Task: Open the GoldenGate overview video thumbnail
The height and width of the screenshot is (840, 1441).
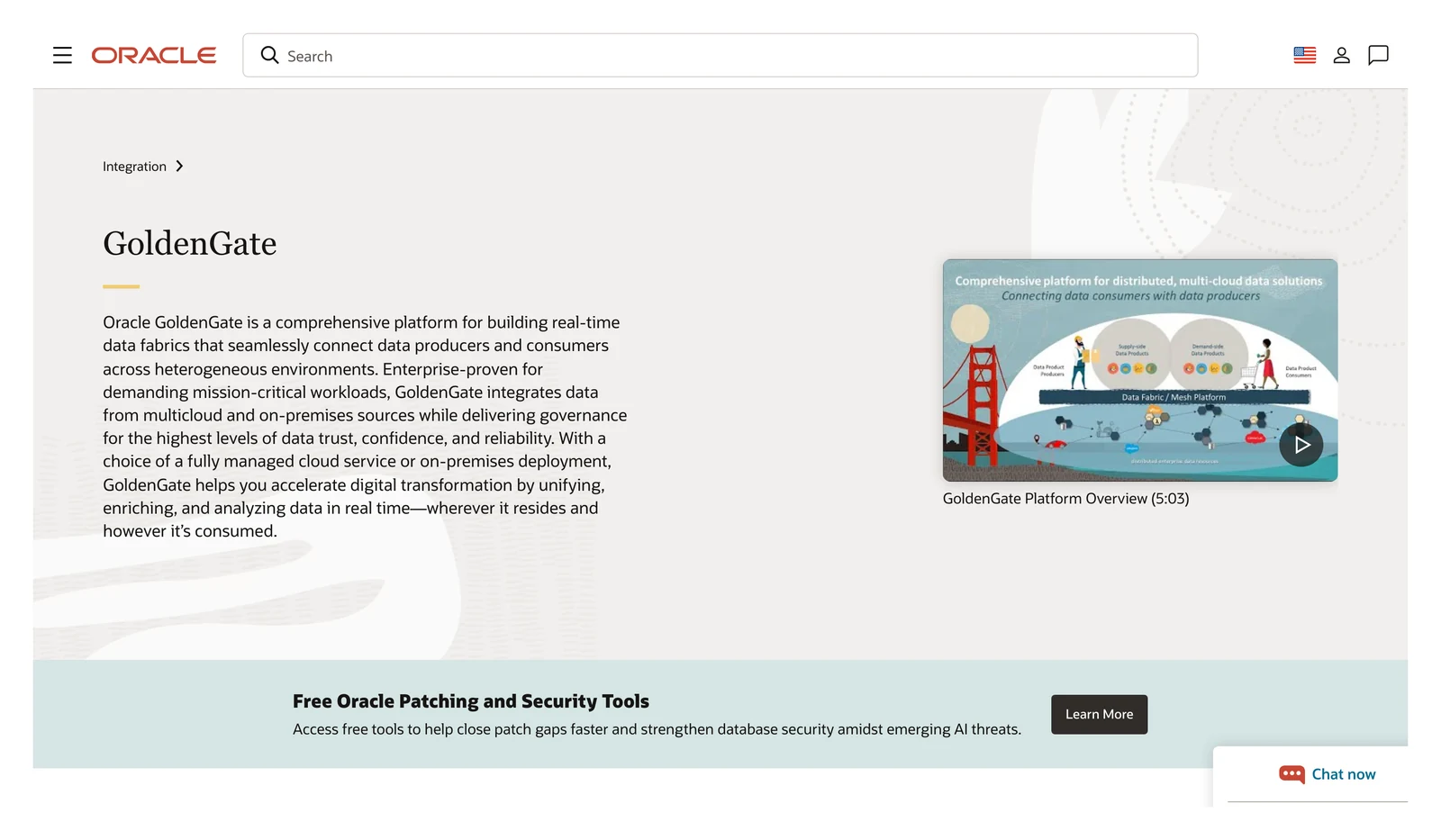Action: click(1140, 370)
